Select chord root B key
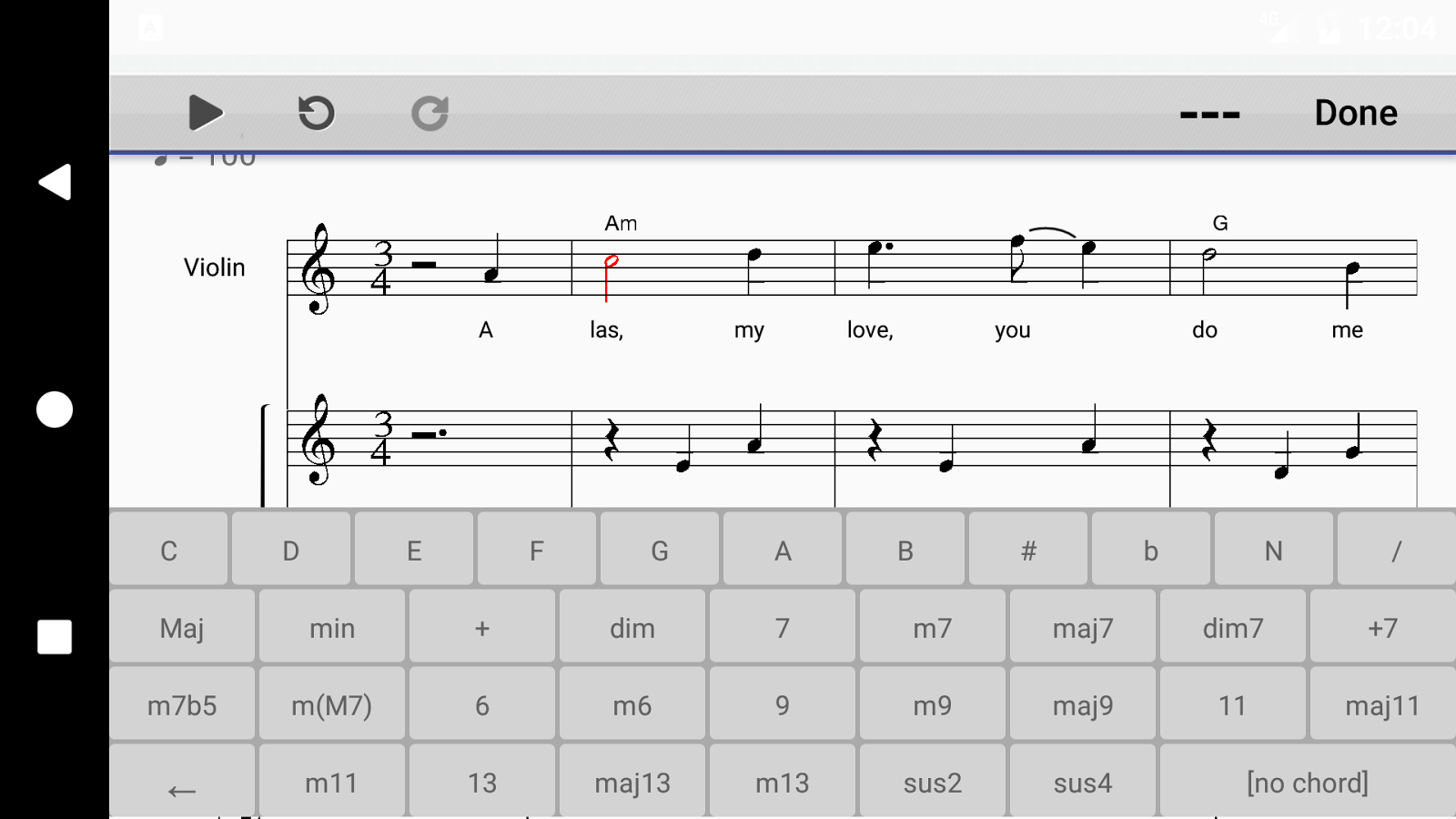1456x819 pixels. [905, 549]
